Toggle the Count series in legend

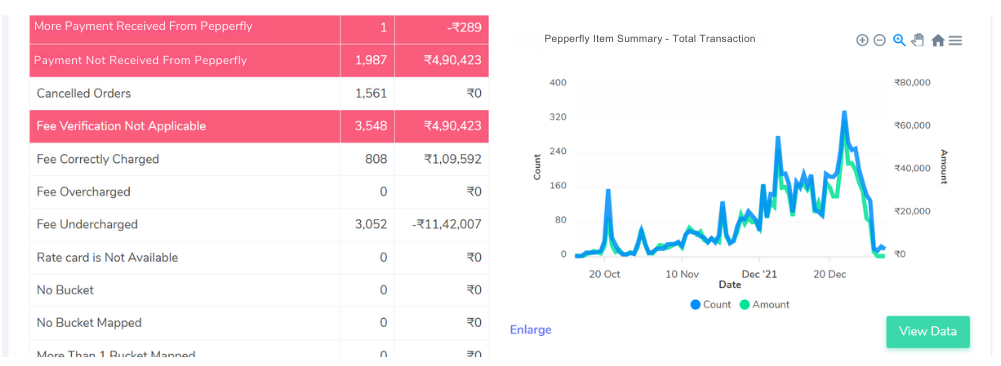pyautogui.click(x=710, y=305)
